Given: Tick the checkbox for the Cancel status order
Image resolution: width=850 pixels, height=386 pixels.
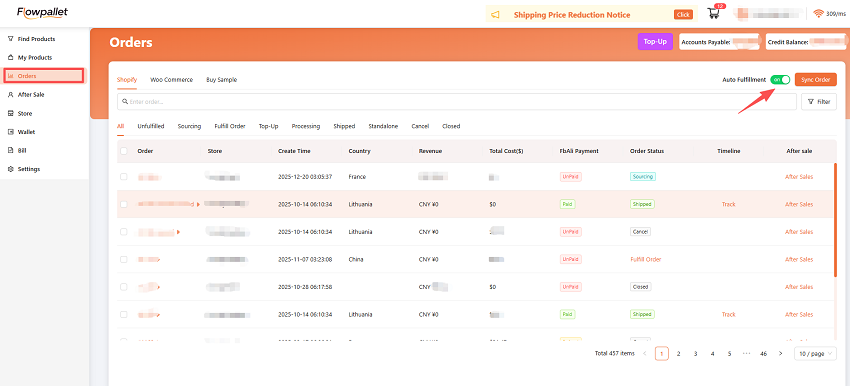Looking at the screenshot, I should click(124, 231).
